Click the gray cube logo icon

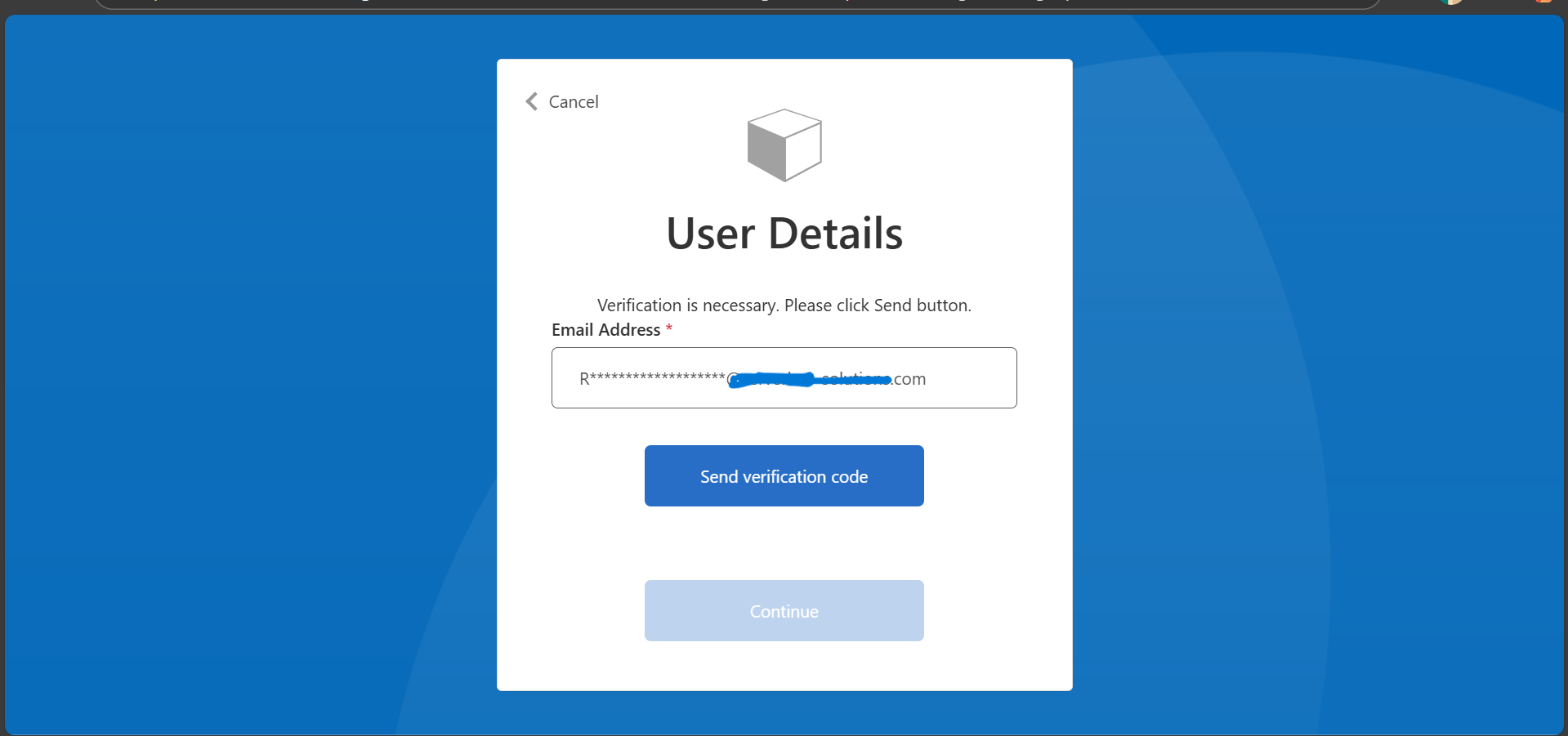point(784,145)
